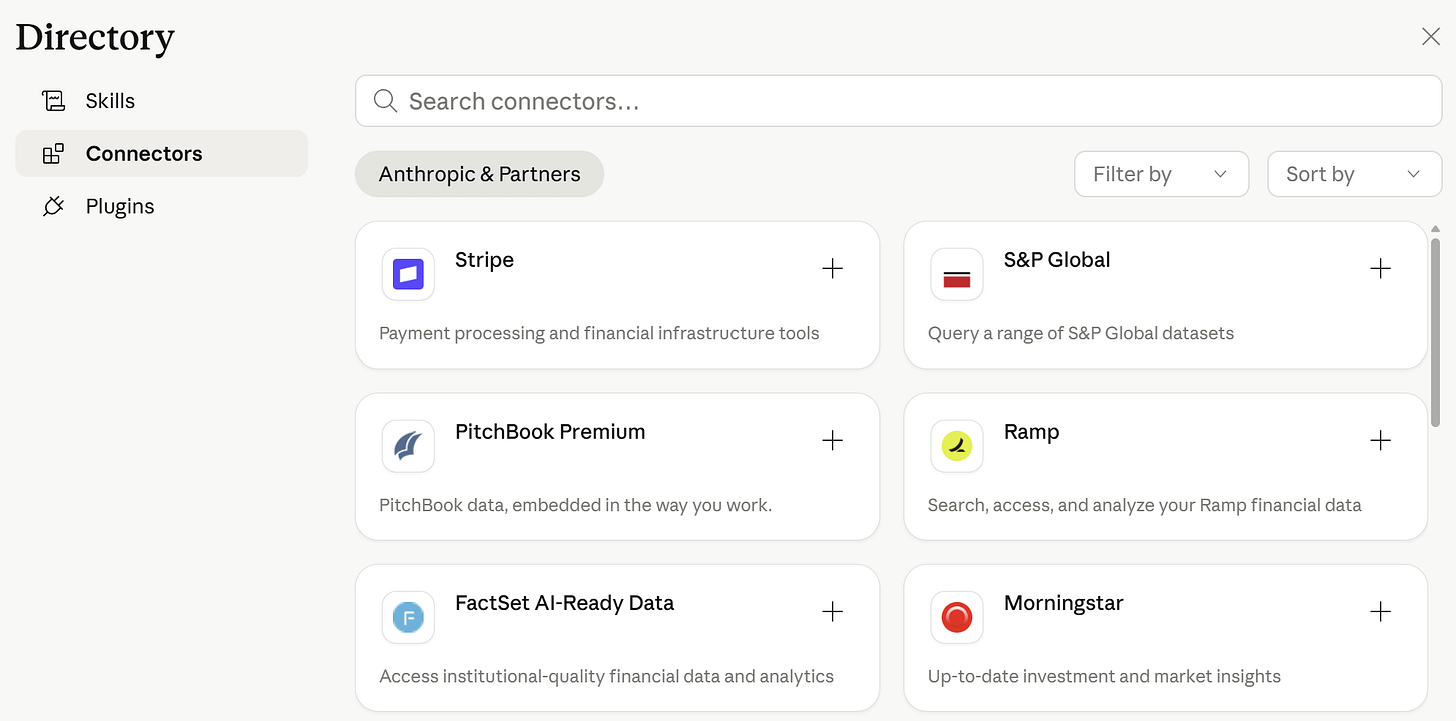Screen dimensions: 1456x721
Task: Open the Filter by dropdown
Action: pos(1161,174)
